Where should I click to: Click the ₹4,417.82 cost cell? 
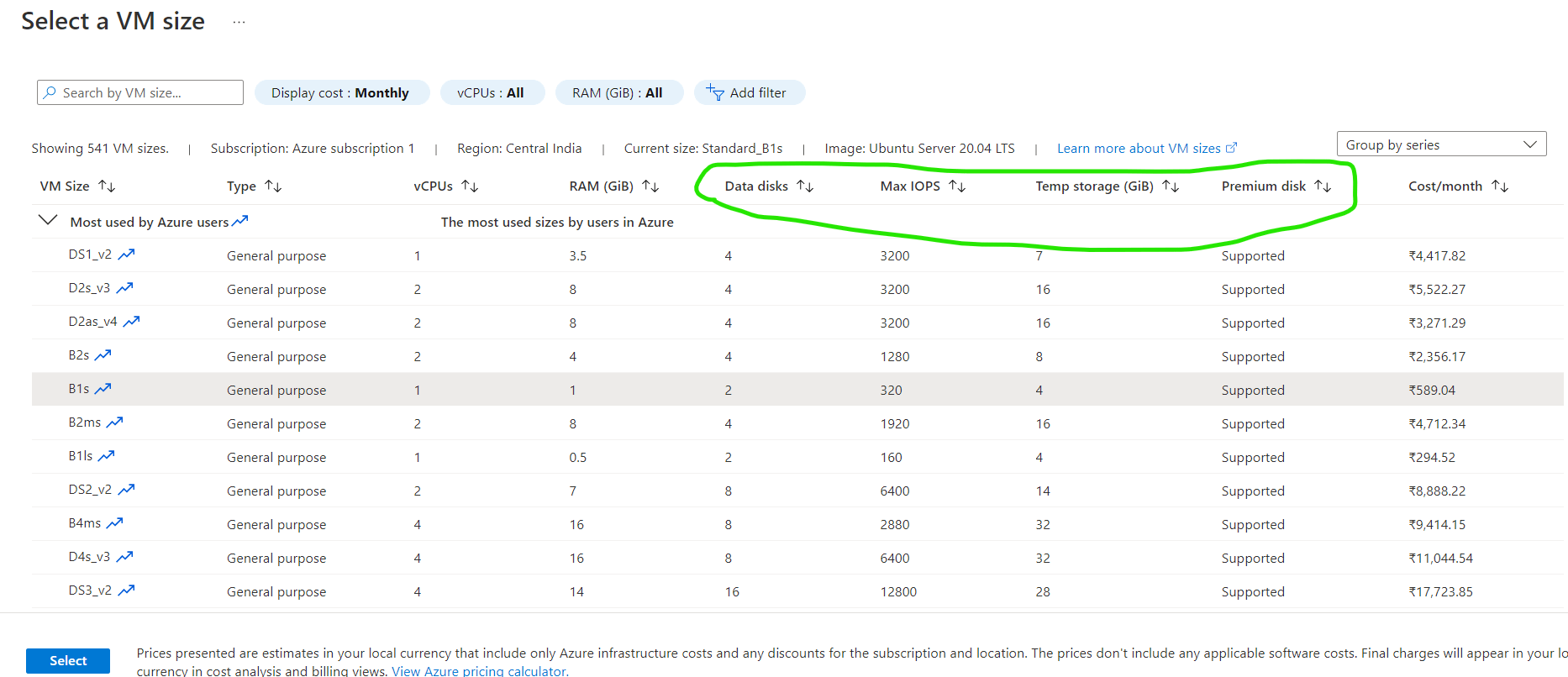(x=1437, y=255)
